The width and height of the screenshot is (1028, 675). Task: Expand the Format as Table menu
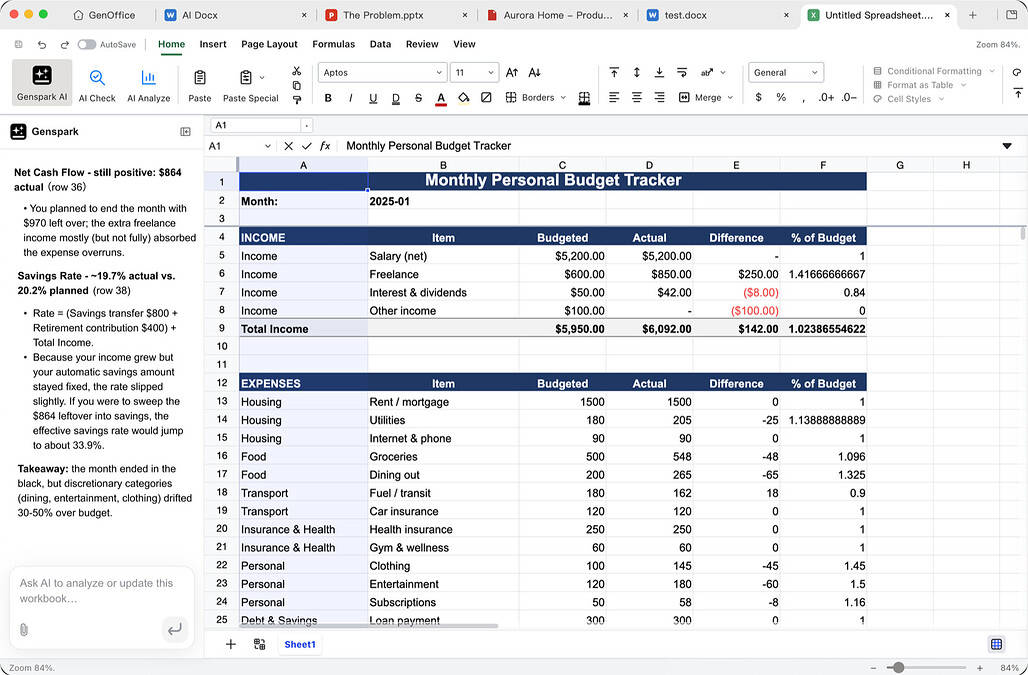coord(920,85)
